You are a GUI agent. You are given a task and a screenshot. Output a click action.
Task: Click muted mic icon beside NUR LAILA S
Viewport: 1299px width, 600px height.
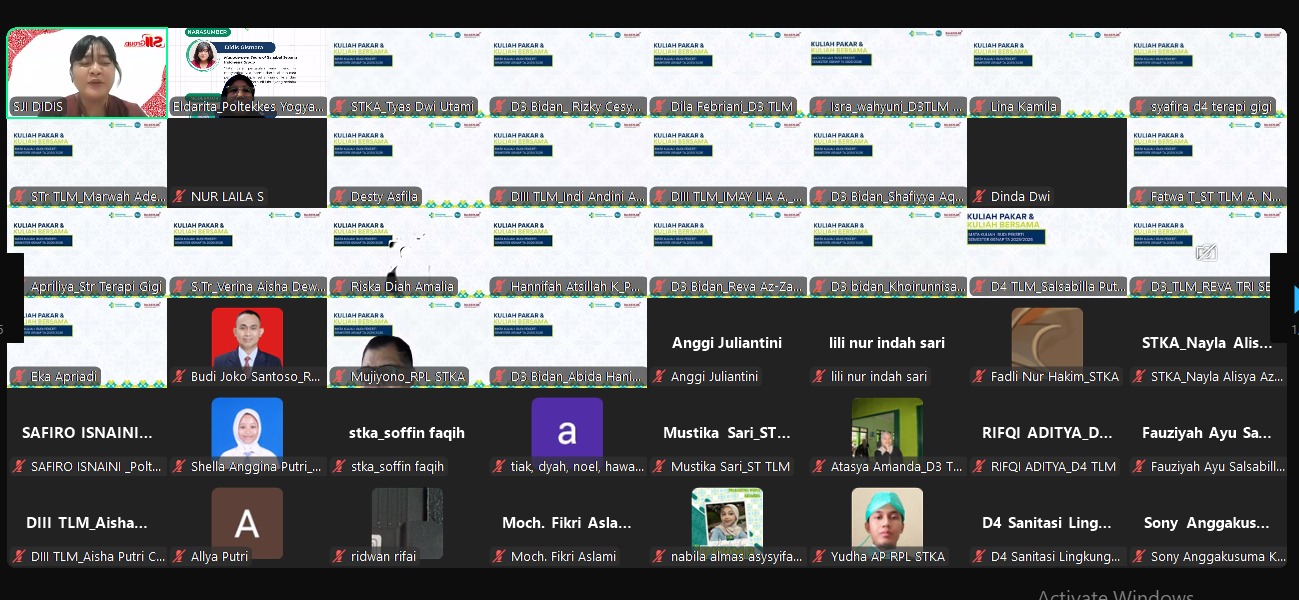[x=180, y=197]
